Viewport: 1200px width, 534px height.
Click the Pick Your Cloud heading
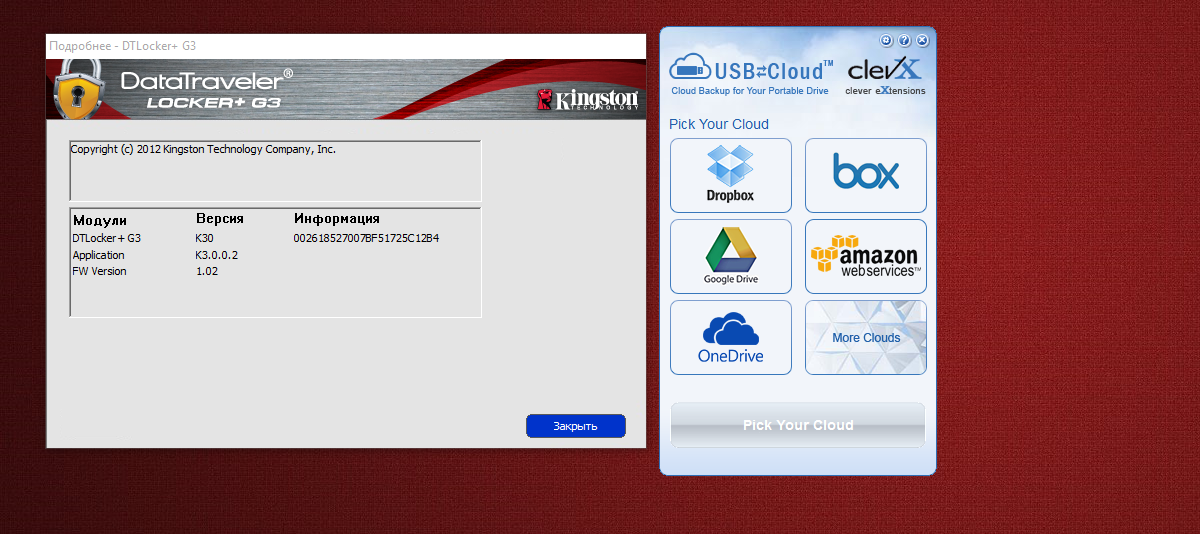[x=719, y=124]
